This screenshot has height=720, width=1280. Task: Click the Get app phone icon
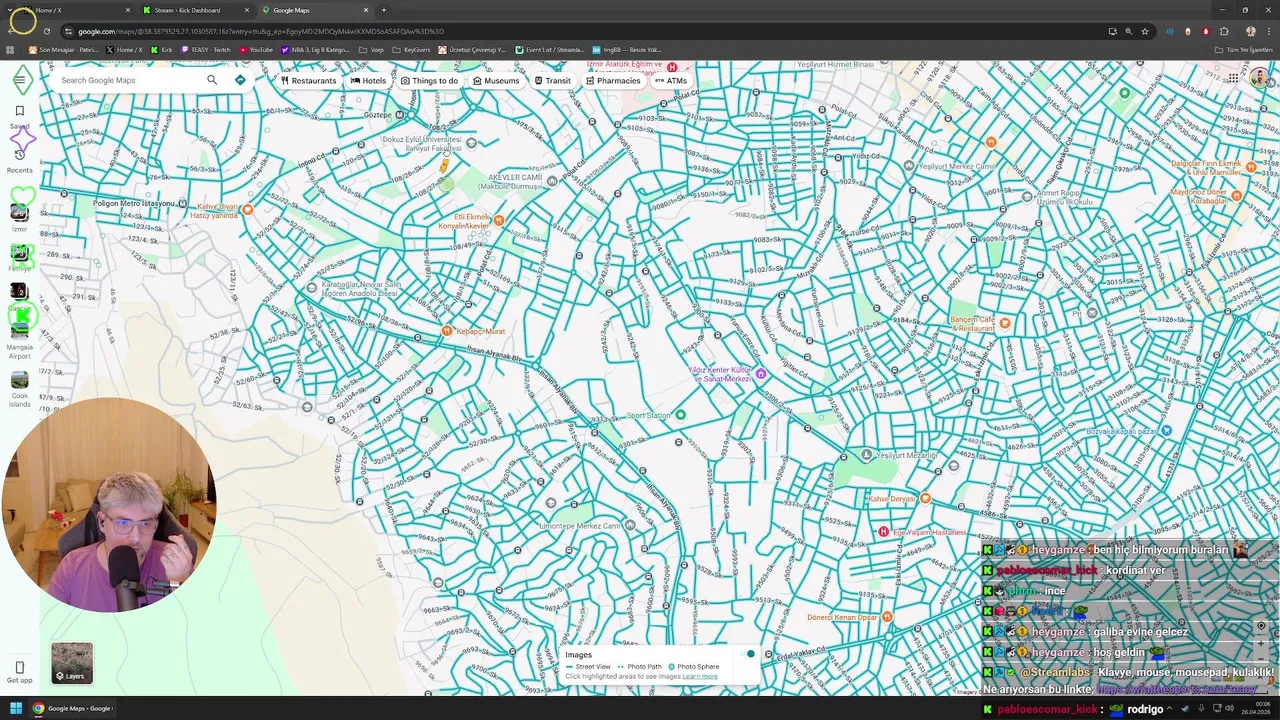pyautogui.click(x=19, y=667)
